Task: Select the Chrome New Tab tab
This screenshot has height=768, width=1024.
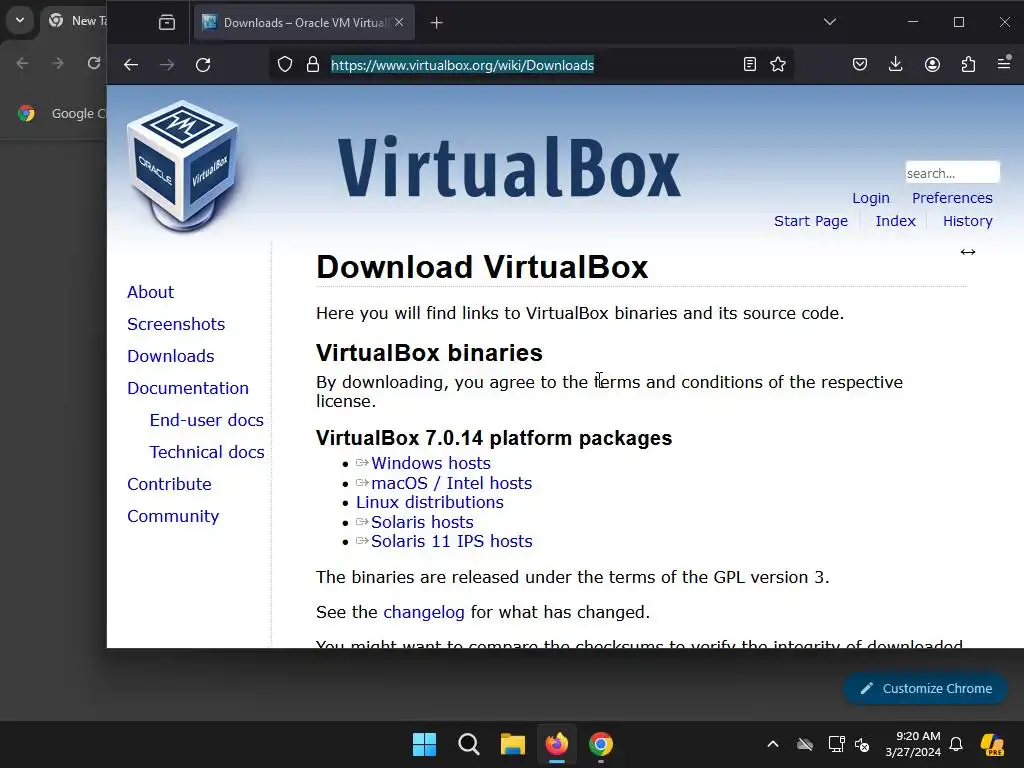Action: [x=77, y=21]
